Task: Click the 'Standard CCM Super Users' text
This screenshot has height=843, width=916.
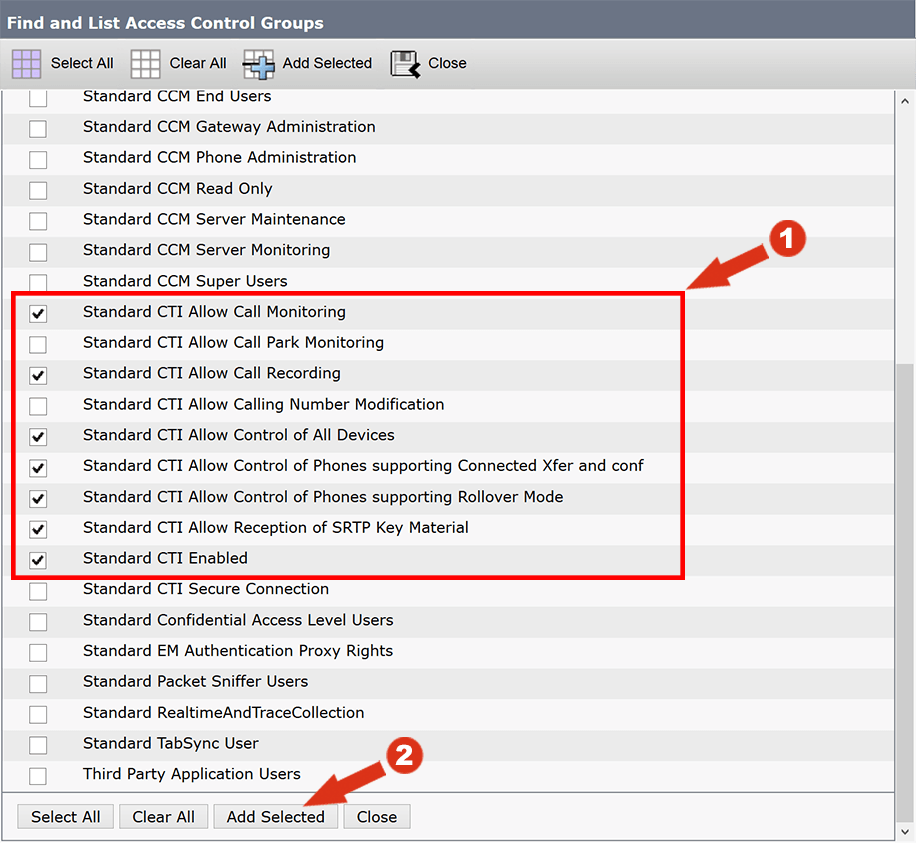Action: [x=185, y=282]
